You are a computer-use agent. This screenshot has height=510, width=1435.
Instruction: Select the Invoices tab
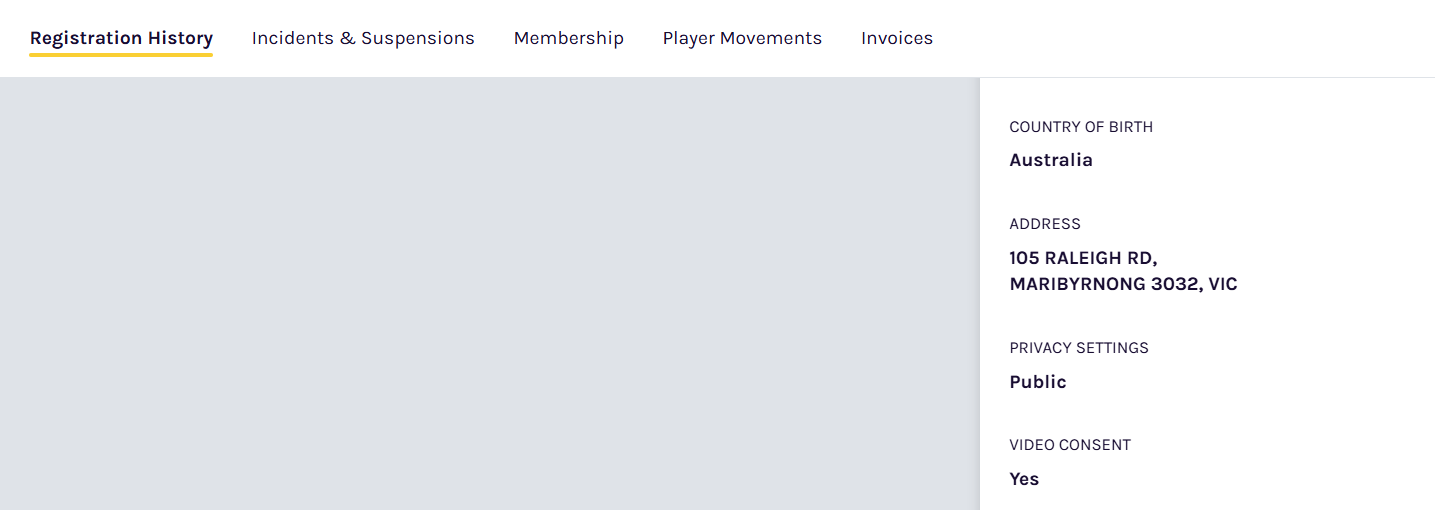896,38
